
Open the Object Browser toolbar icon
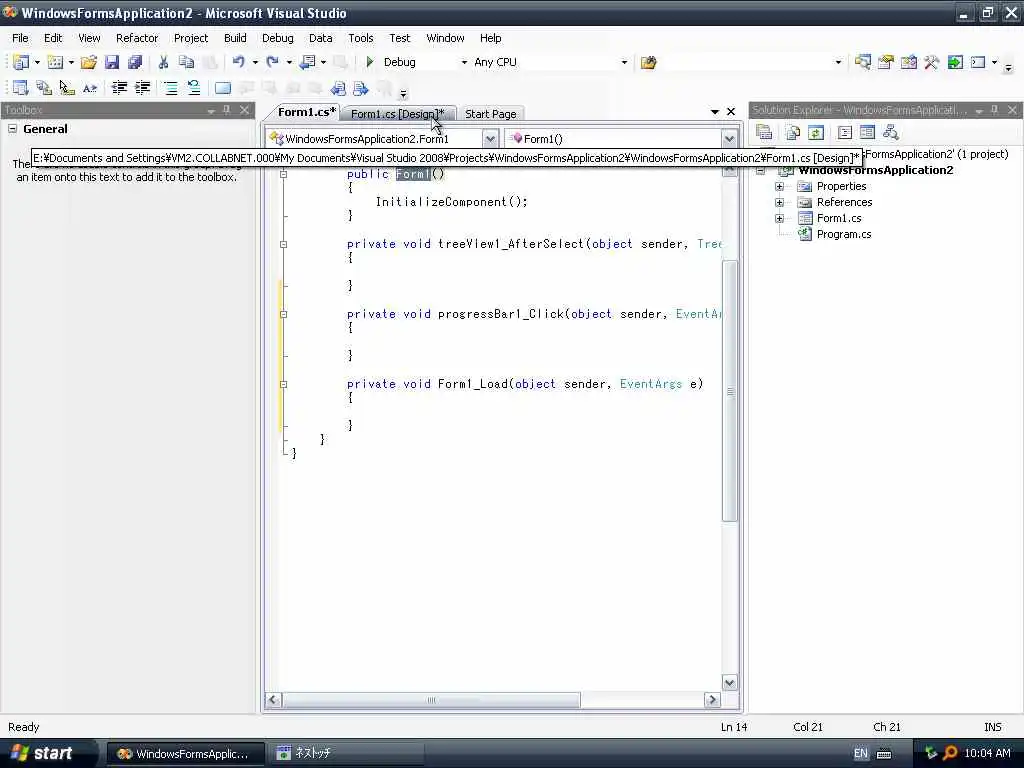tap(908, 62)
